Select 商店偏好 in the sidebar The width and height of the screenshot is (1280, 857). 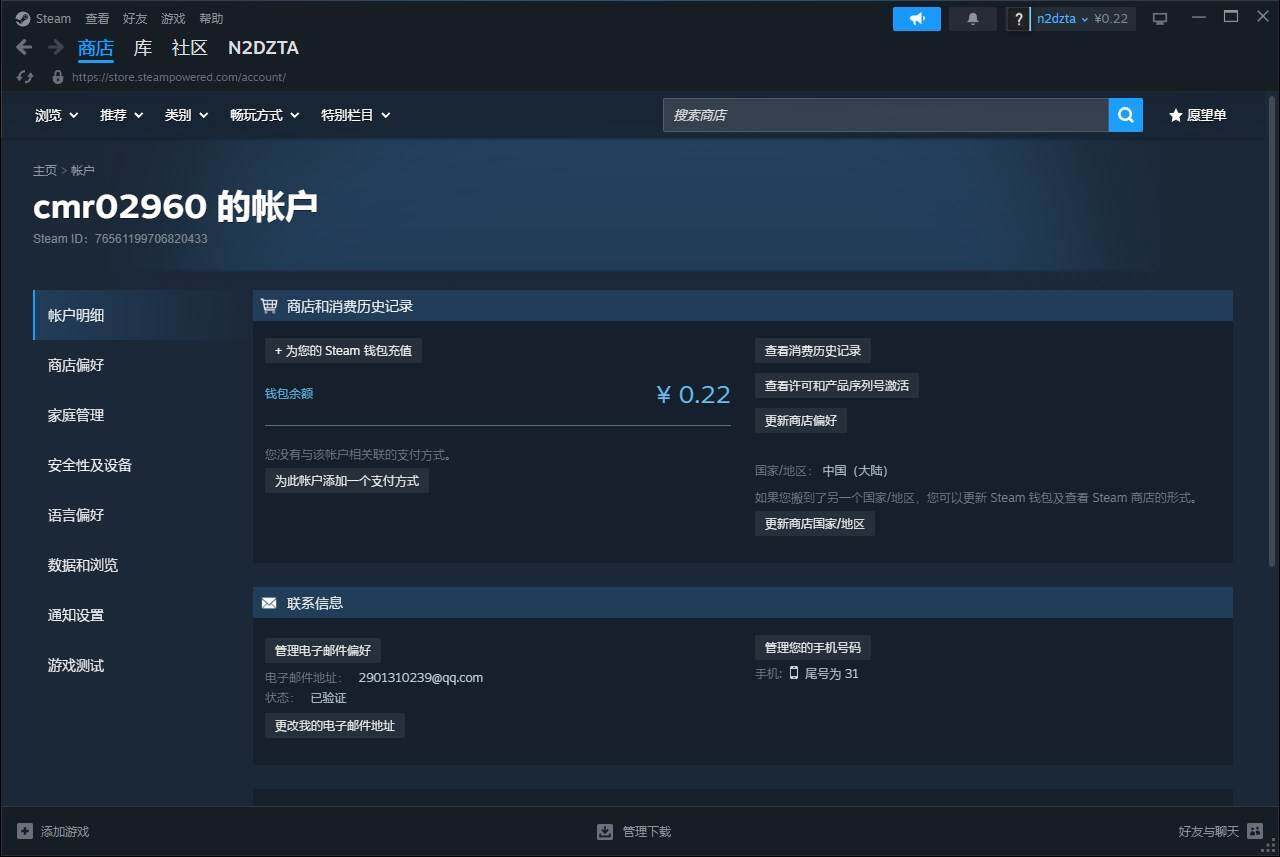(x=134, y=365)
